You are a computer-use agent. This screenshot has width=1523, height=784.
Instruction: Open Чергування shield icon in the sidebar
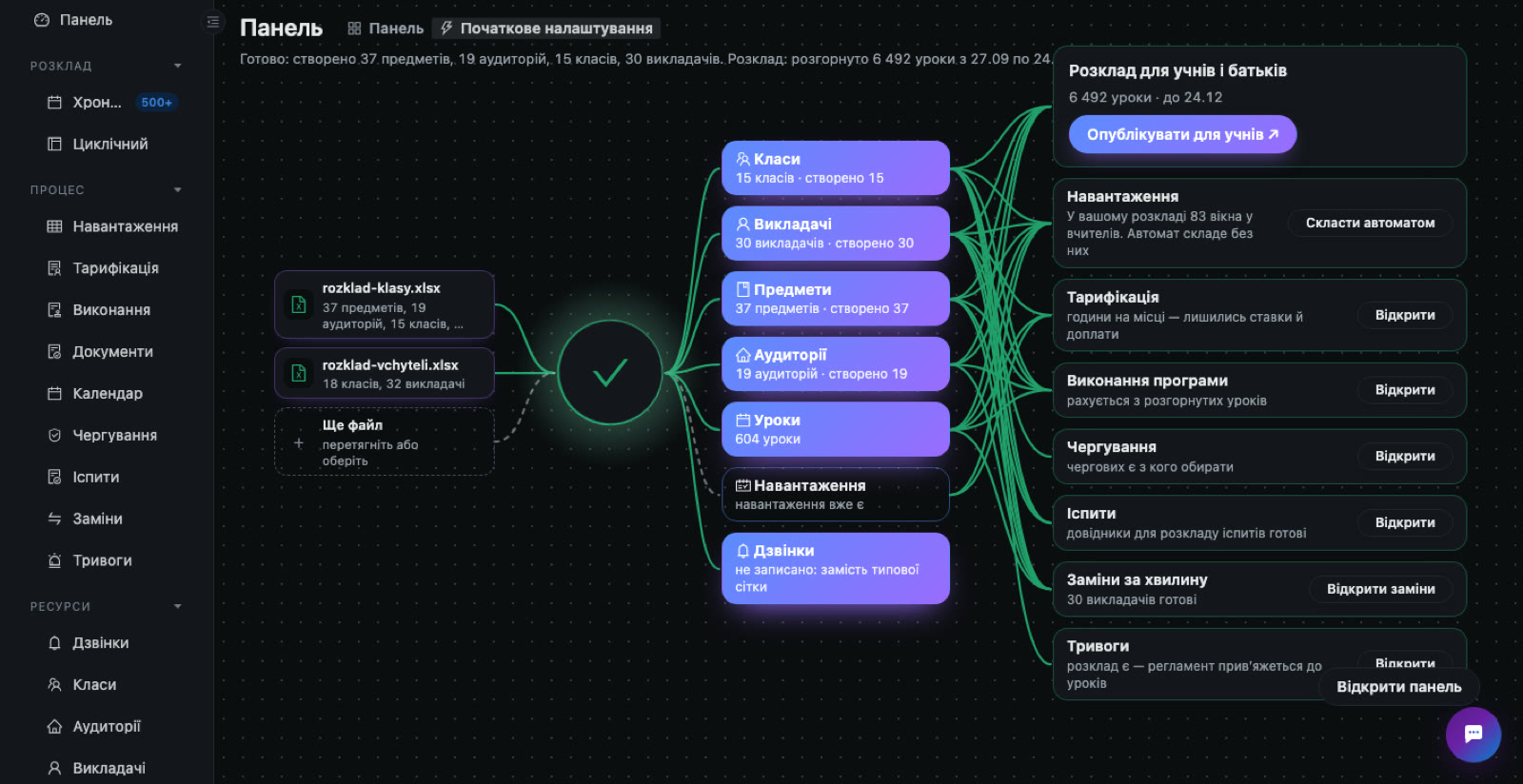[54, 435]
